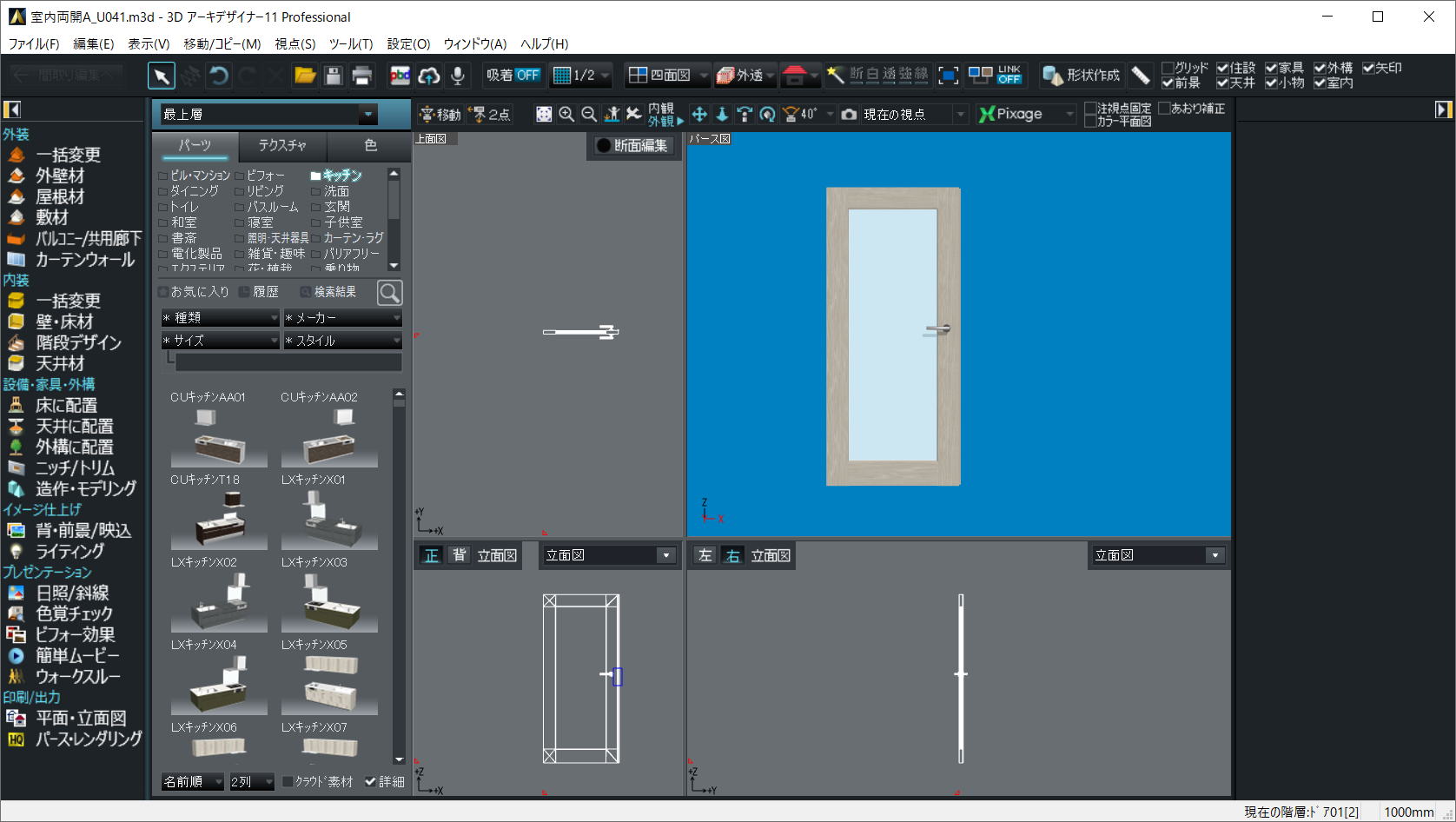Click the open folder icon in toolbar
This screenshot has height=822, width=1456.
tap(305, 76)
